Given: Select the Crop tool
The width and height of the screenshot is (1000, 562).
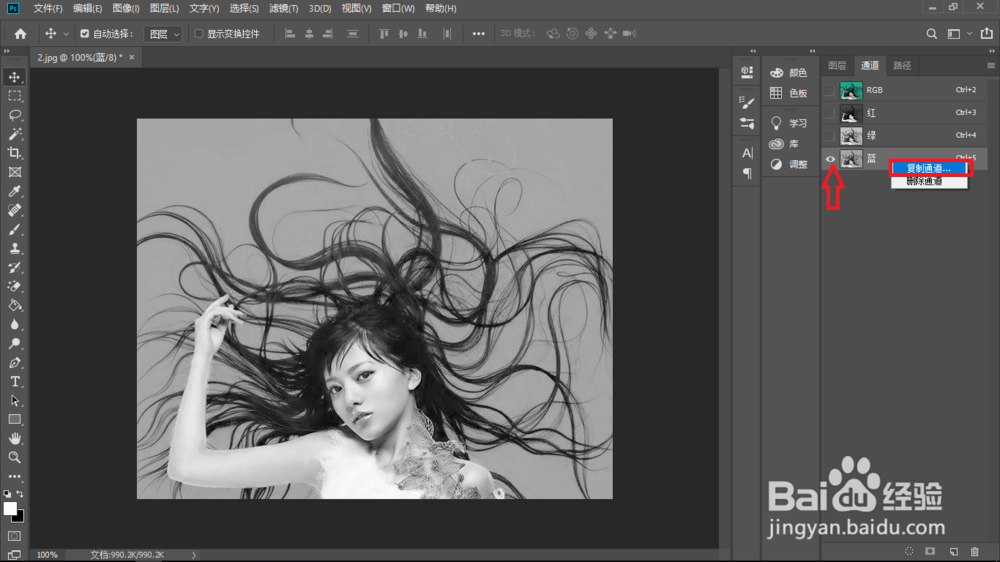Looking at the screenshot, I should [x=14, y=153].
